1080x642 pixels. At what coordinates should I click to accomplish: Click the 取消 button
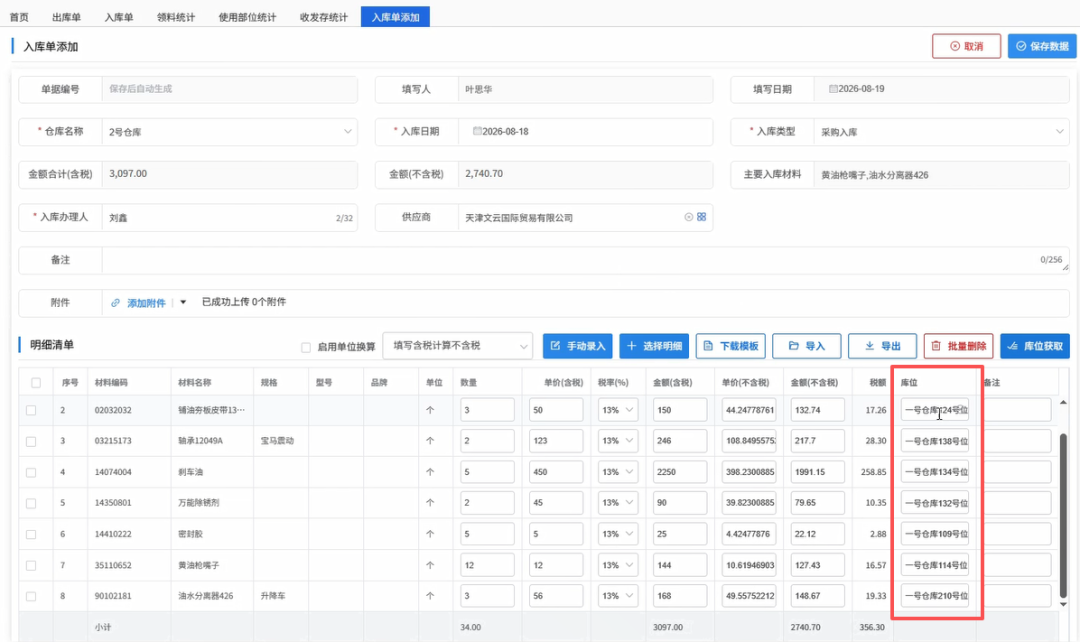click(x=966, y=46)
